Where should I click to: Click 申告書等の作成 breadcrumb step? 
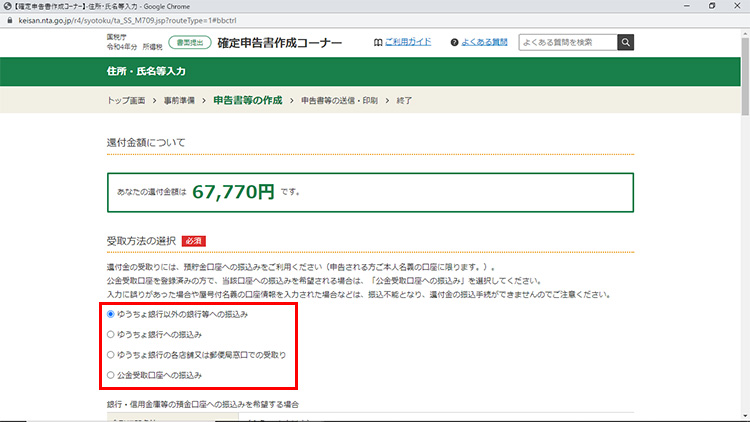[x=246, y=101]
